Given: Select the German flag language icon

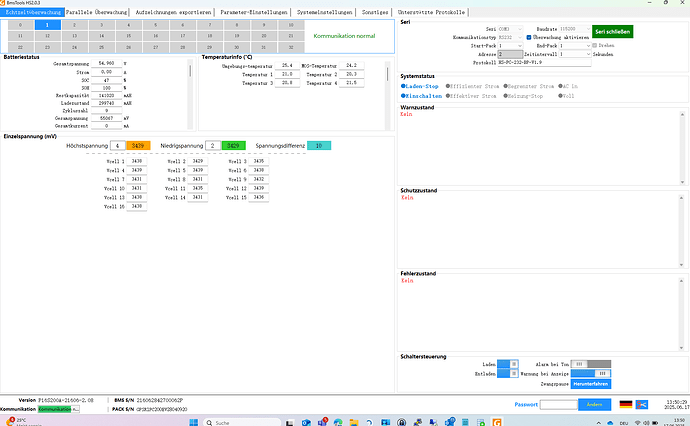Looking at the screenshot, I should (625, 404).
